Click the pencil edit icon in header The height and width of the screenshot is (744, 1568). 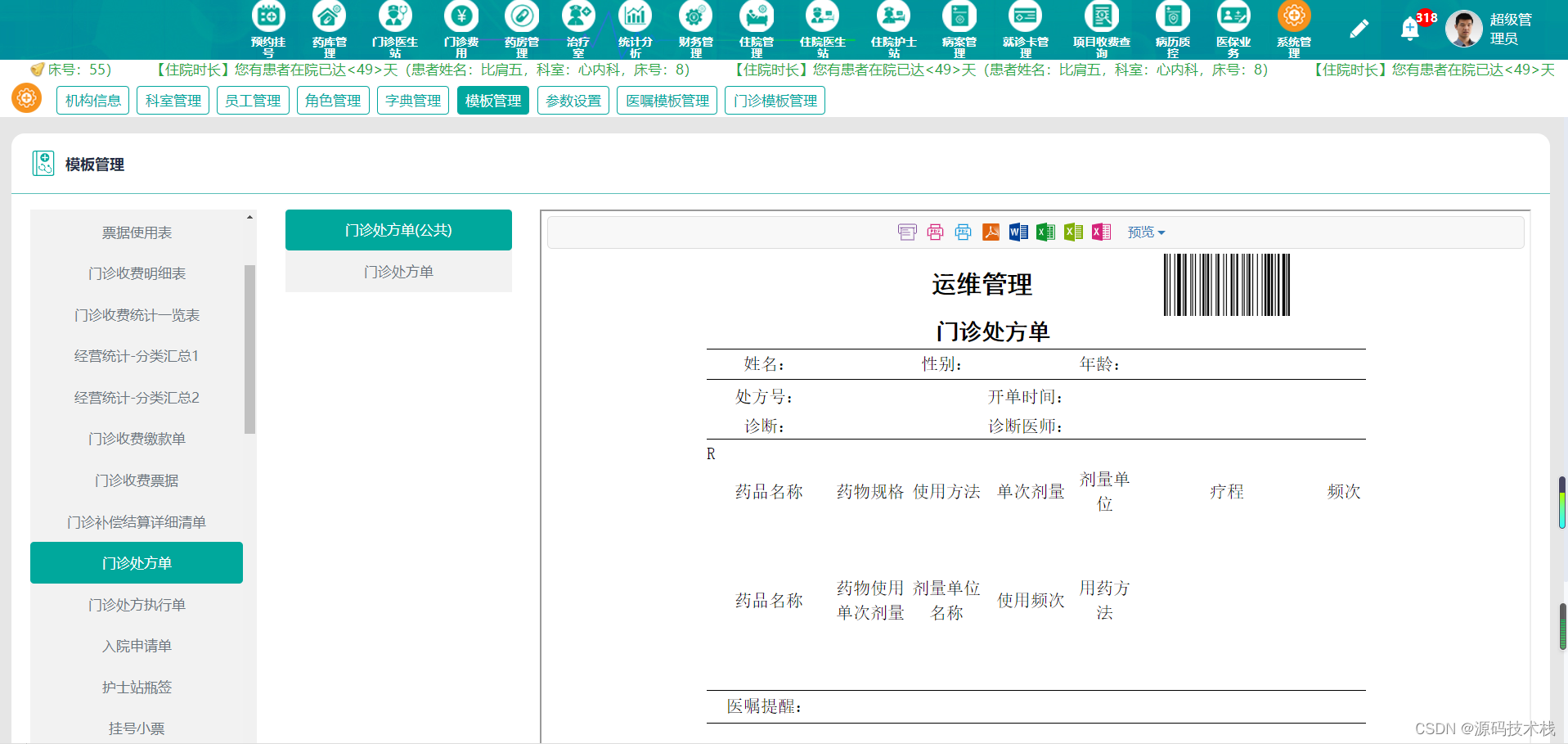(x=1359, y=27)
